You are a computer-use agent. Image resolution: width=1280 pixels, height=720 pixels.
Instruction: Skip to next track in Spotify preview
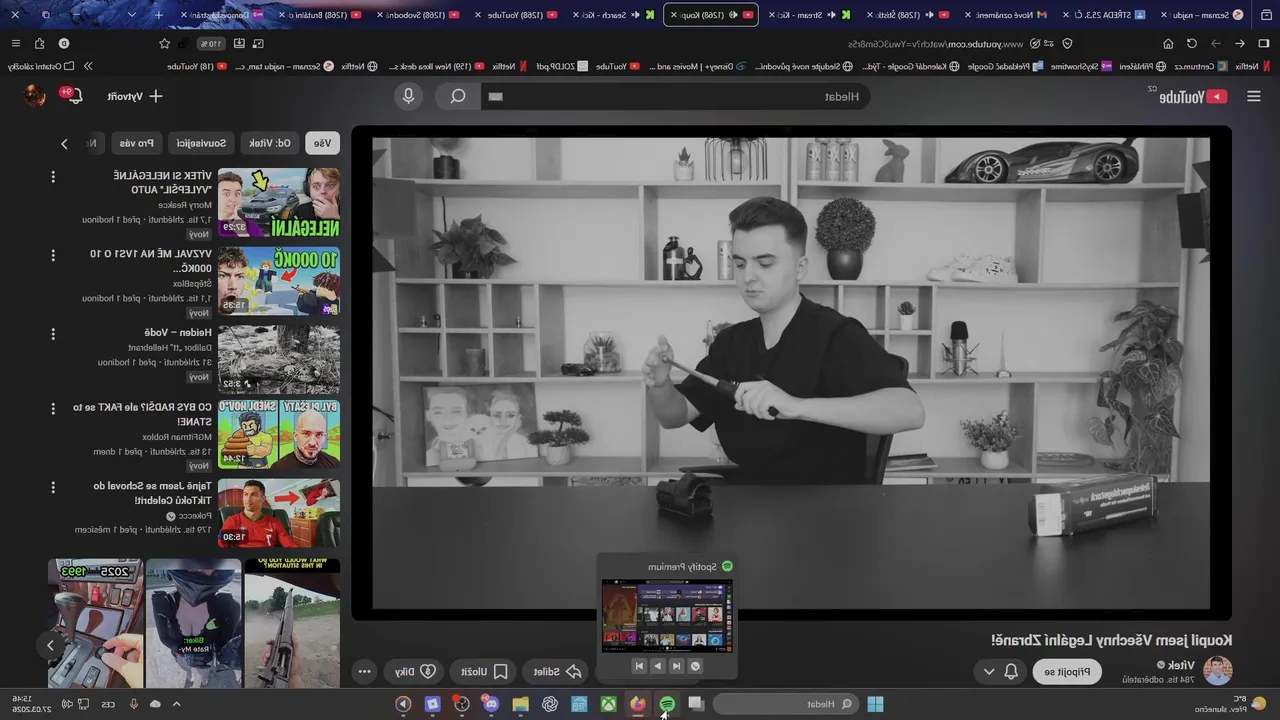(638, 666)
